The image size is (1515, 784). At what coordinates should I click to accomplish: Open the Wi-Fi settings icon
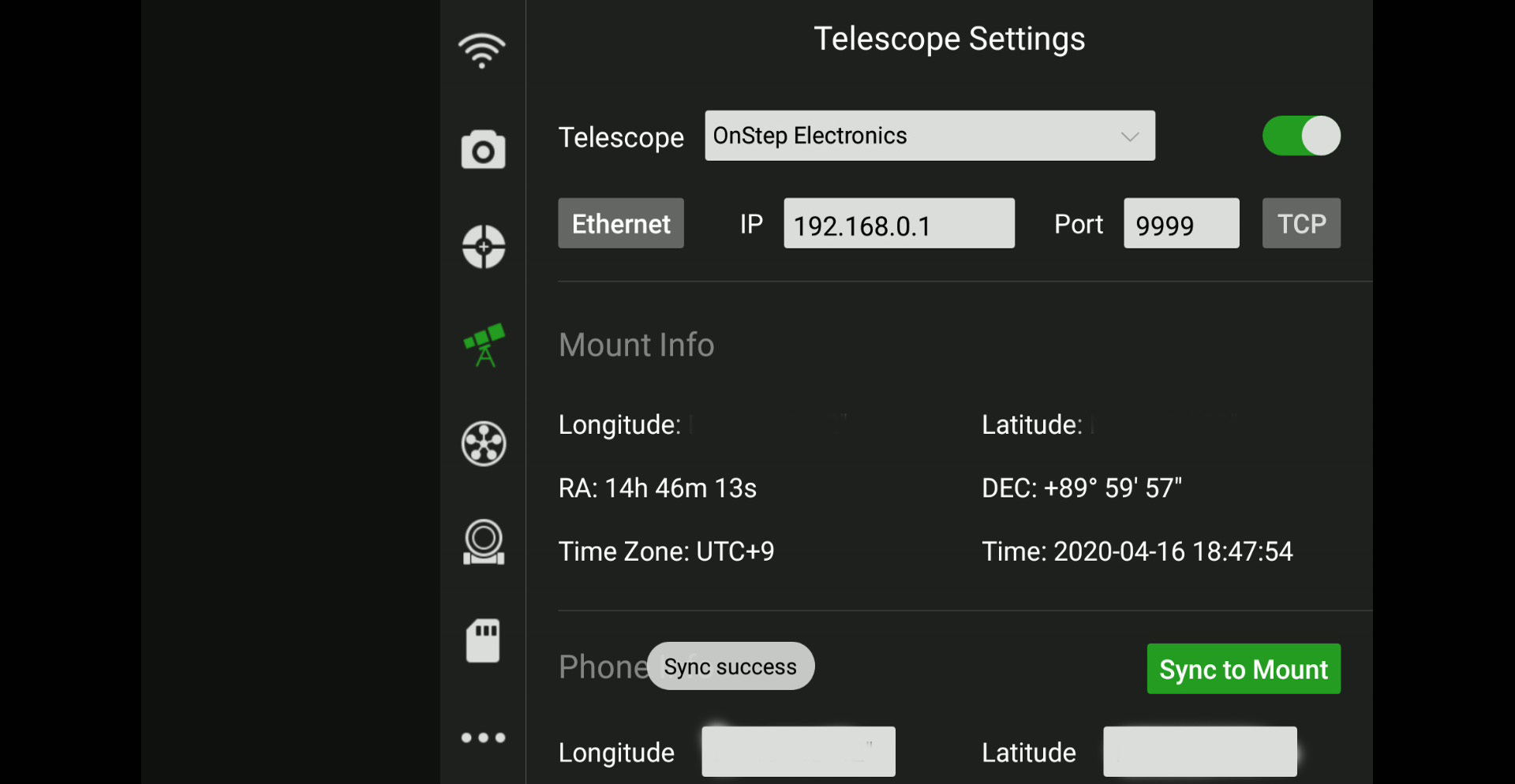point(482,51)
